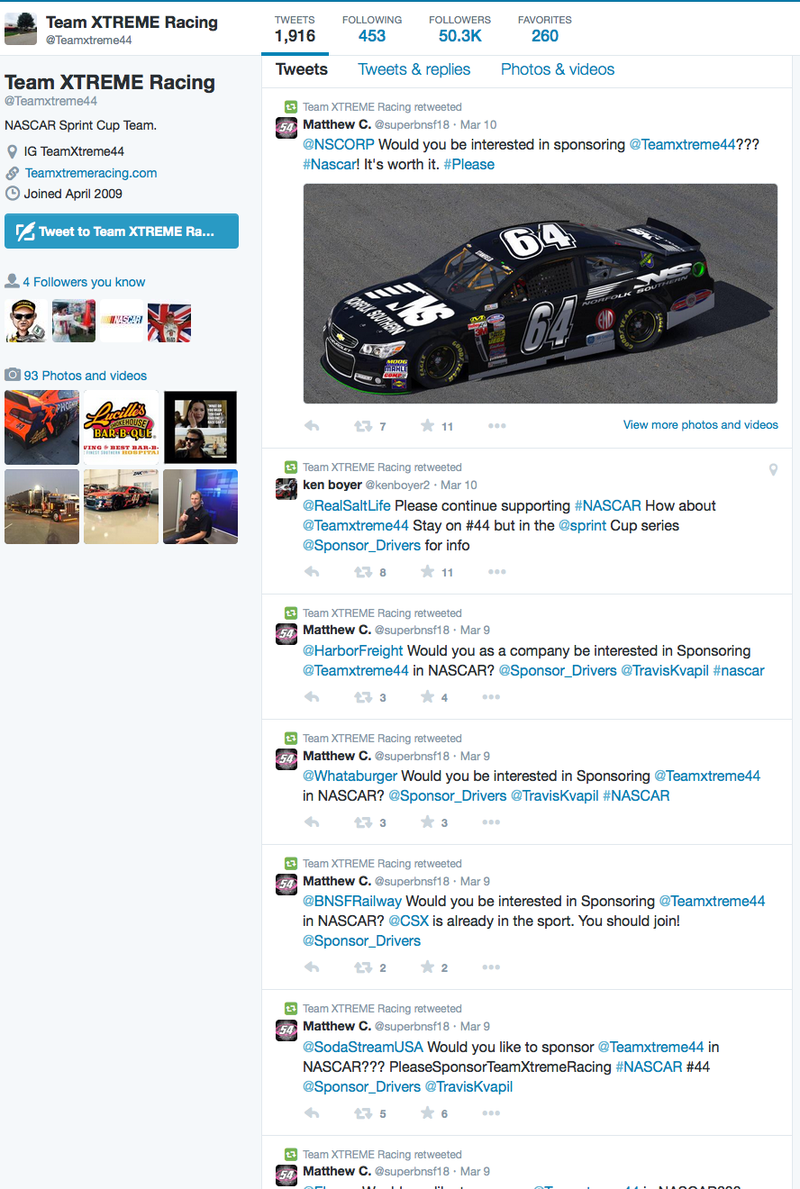Switch to Tweets & replies tab
This screenshot has height=1189, width=800.
tap(414, 70)
